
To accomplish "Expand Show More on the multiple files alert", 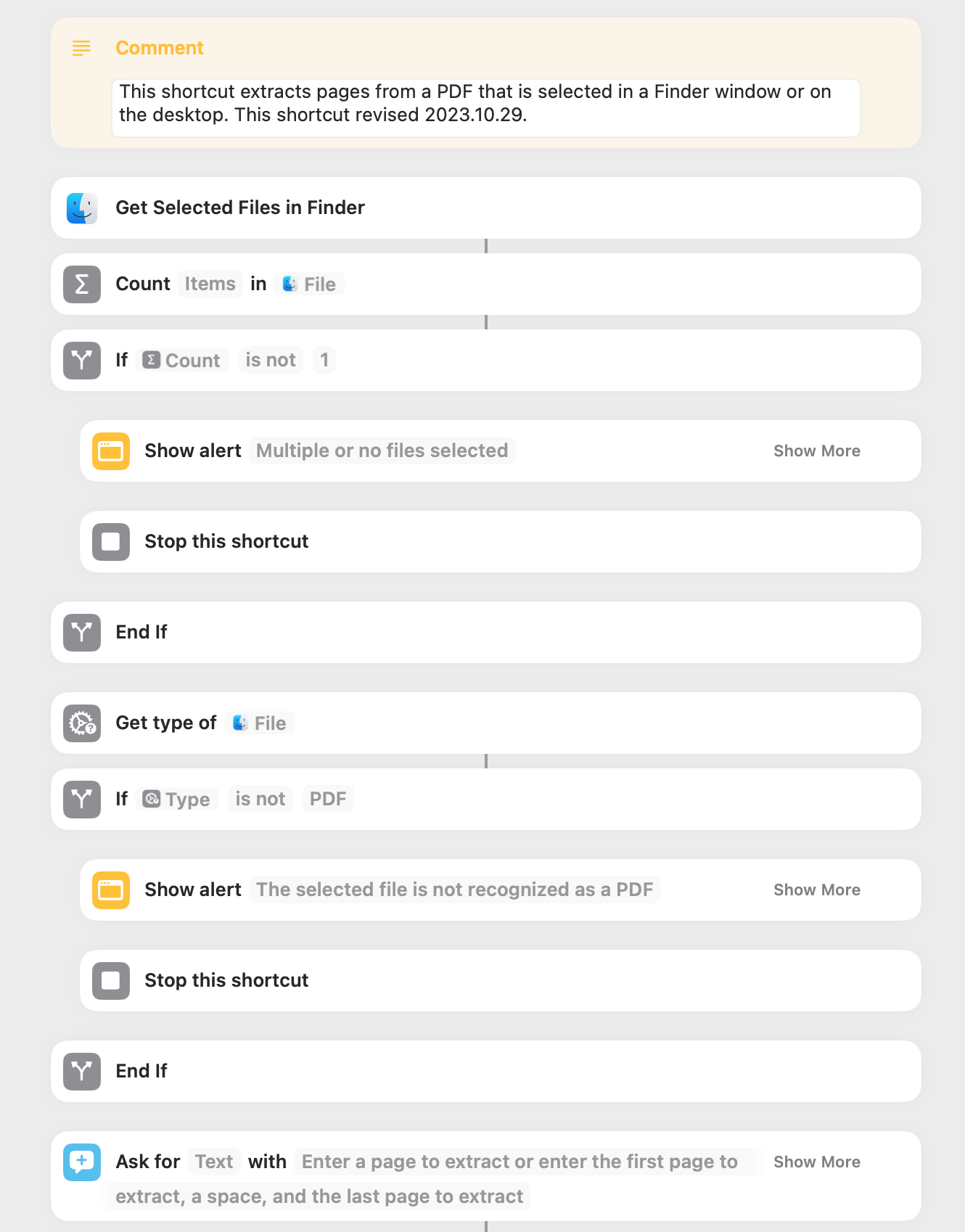I will 817,451.
